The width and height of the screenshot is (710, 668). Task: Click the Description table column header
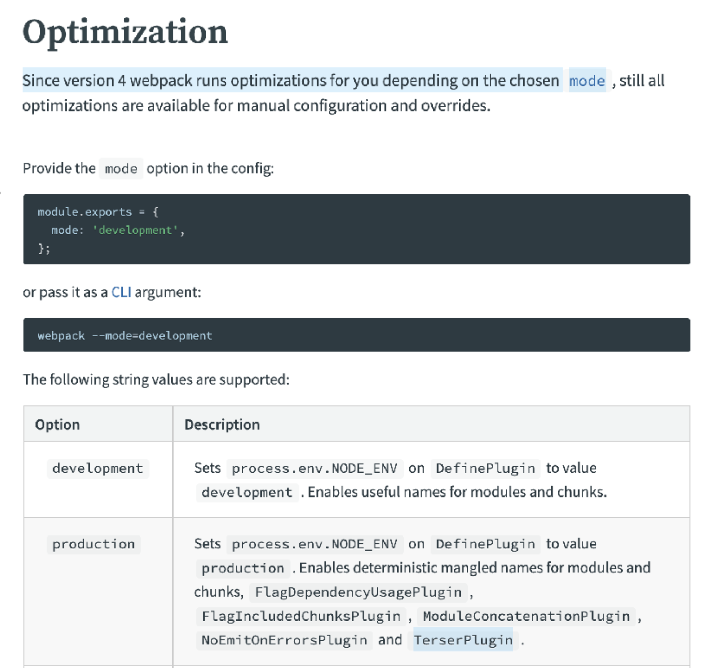pyautogui.click(x=222, y=424)
